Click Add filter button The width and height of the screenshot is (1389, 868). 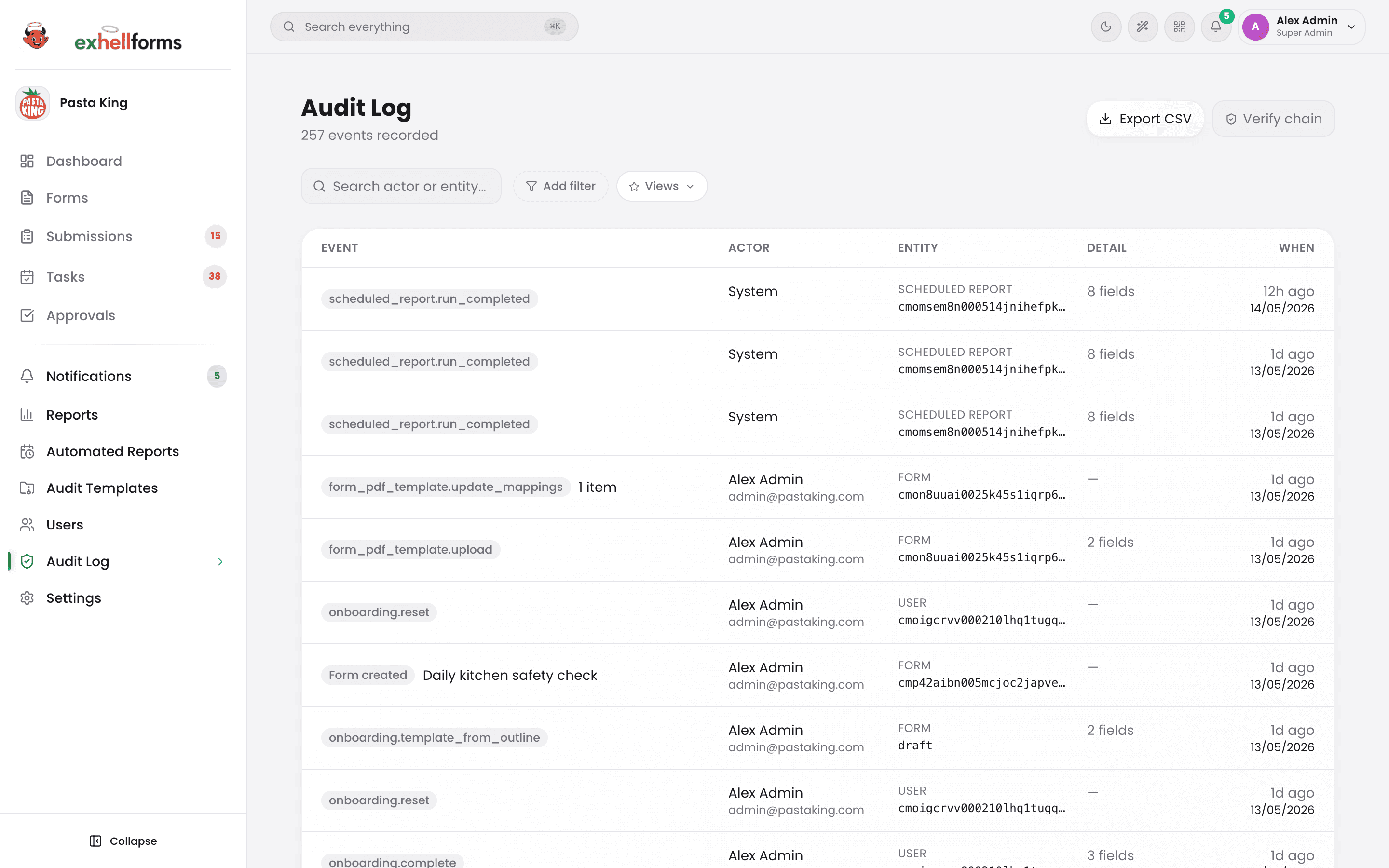point(561,186)
